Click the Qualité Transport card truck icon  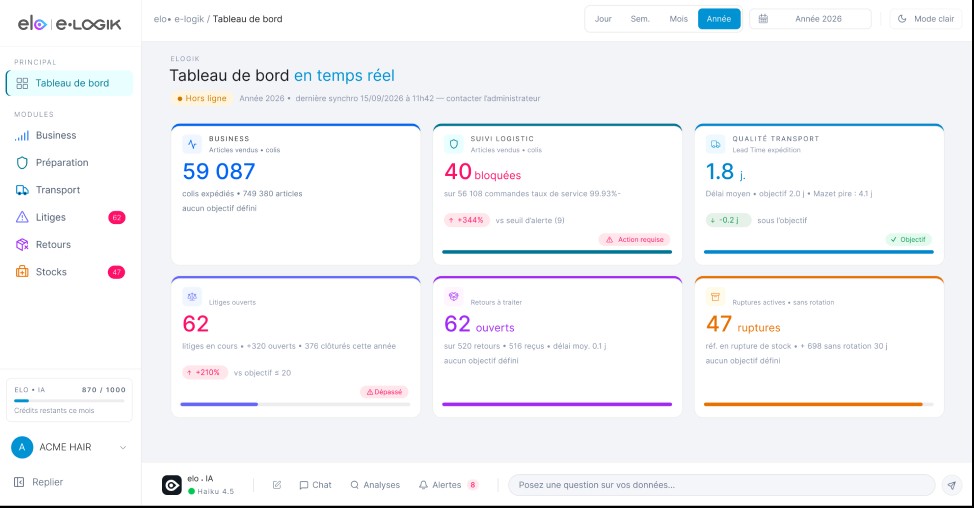(715, 144)
